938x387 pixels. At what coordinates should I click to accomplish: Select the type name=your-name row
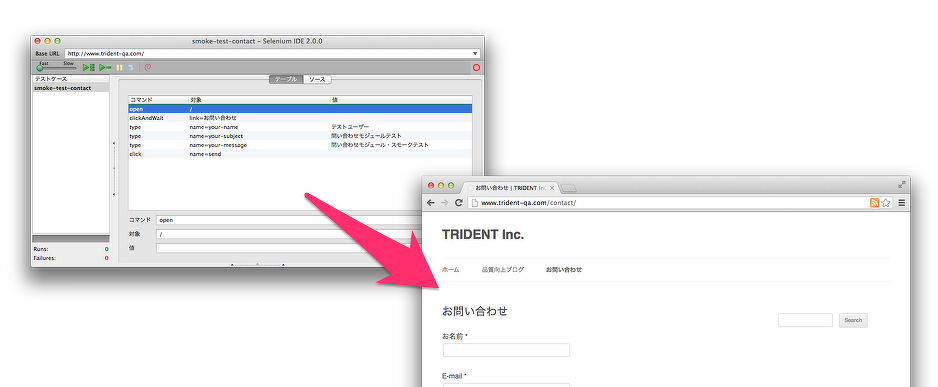point(300,127)
